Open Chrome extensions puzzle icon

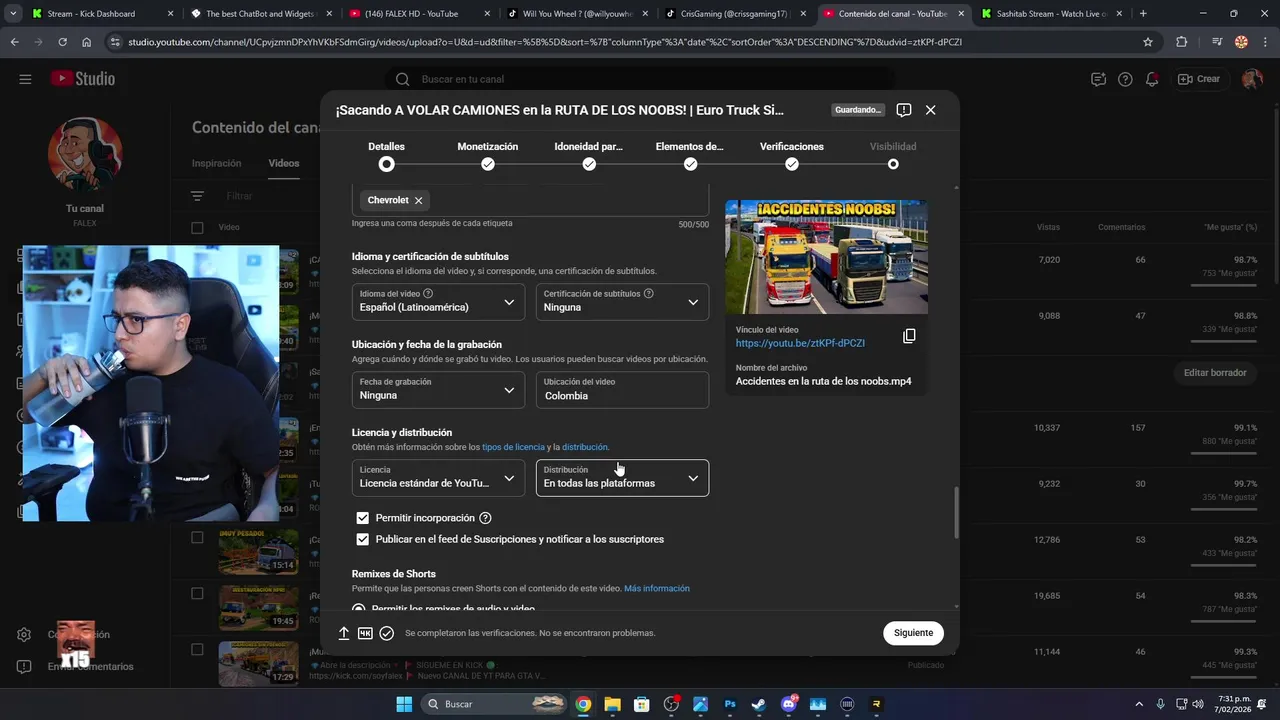coord(1182,42)
